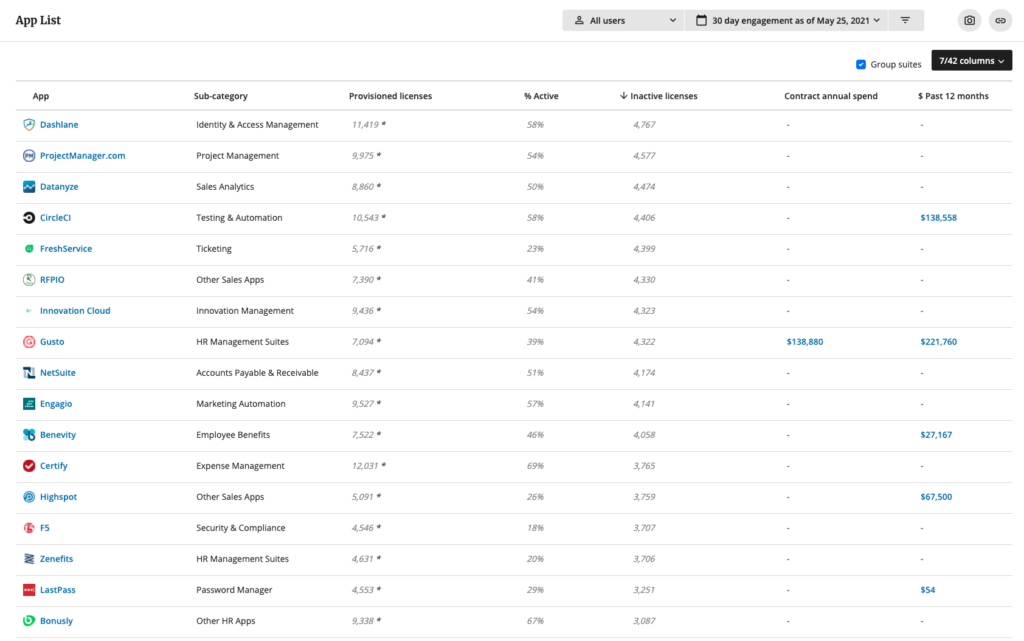Click the CircleCI app icon

pos(29,217)
